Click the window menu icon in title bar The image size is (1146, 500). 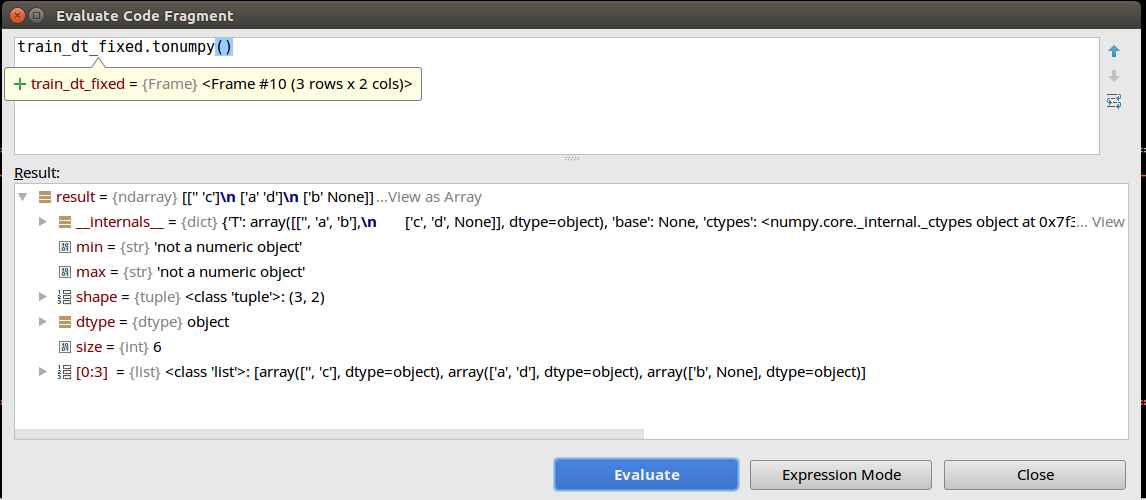point(38,15)
